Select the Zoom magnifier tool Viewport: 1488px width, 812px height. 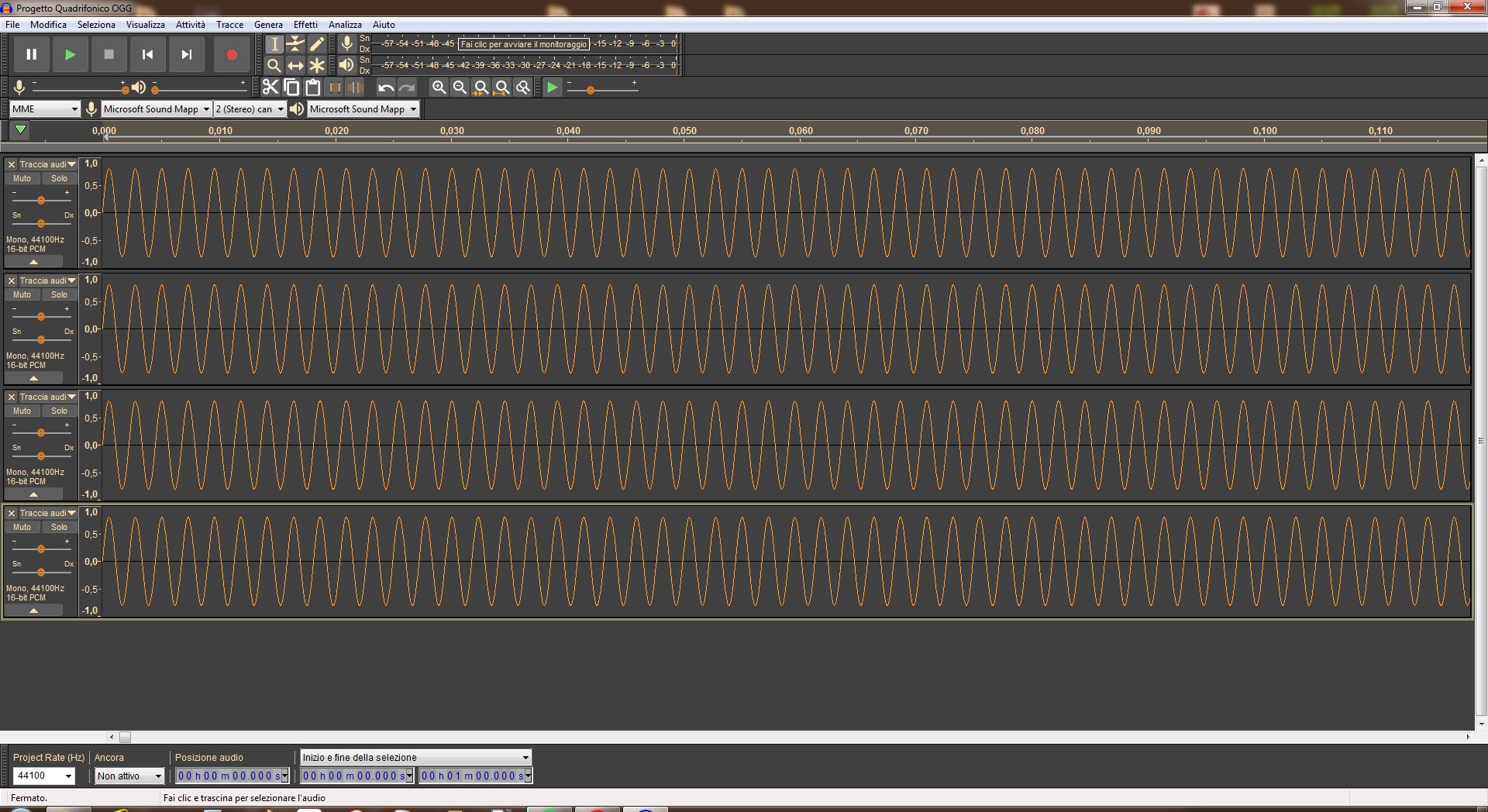point(274,65)
